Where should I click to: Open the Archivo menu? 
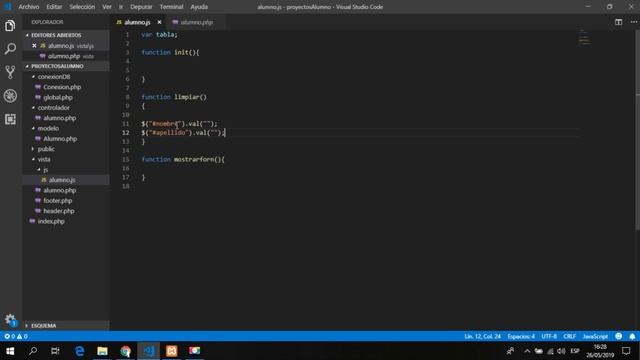click(x=29, y=7)
